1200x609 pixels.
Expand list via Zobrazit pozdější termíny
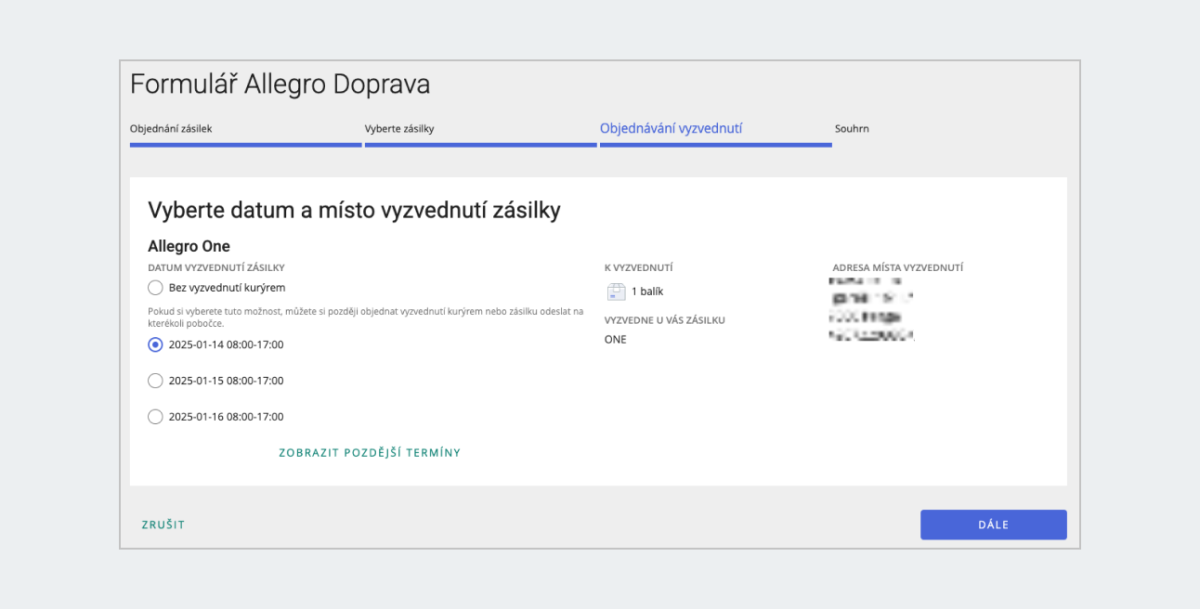click(369, 453)
